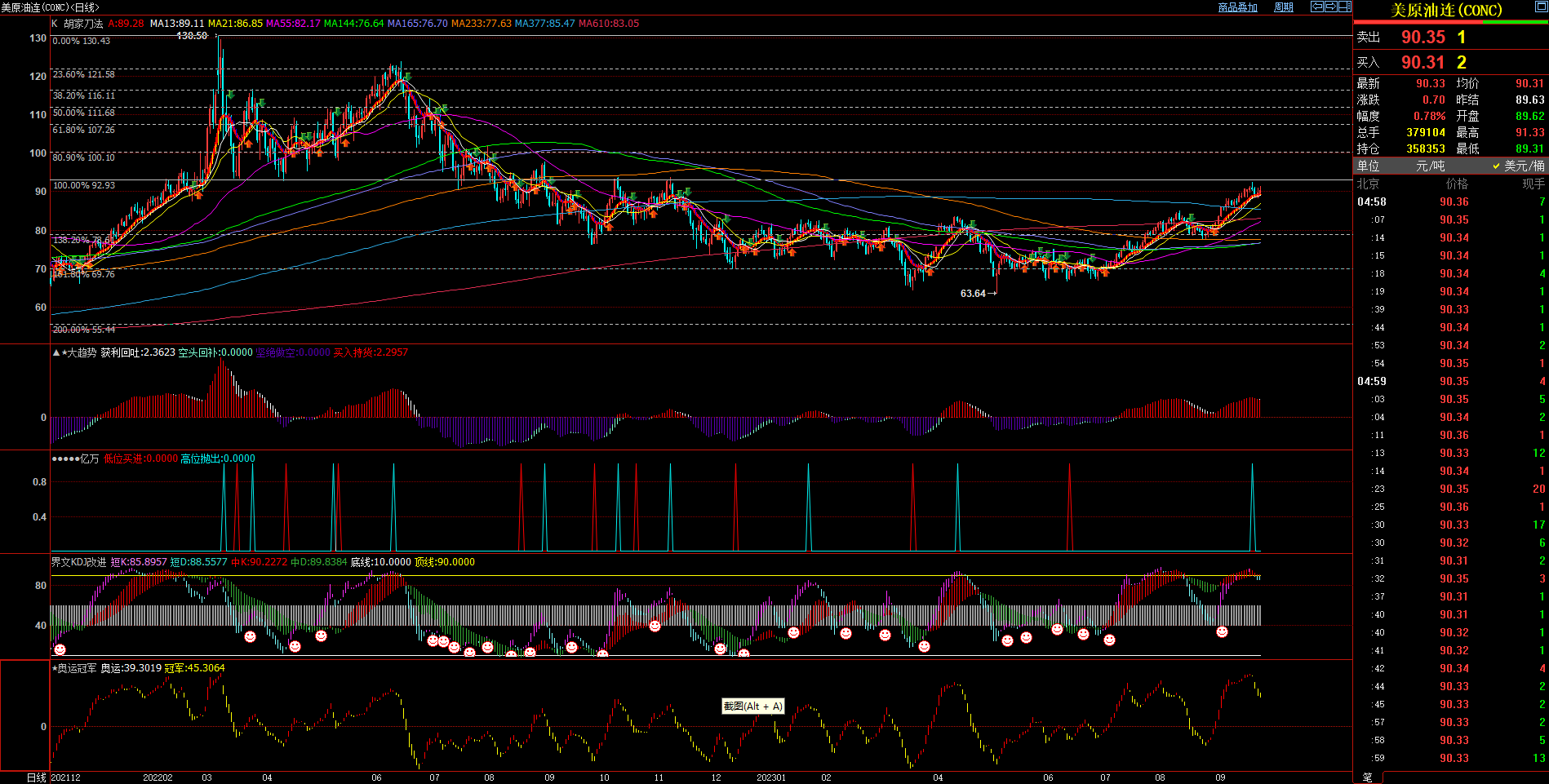Toggle the 笔 tab at bottom right

pos(1368,777)
